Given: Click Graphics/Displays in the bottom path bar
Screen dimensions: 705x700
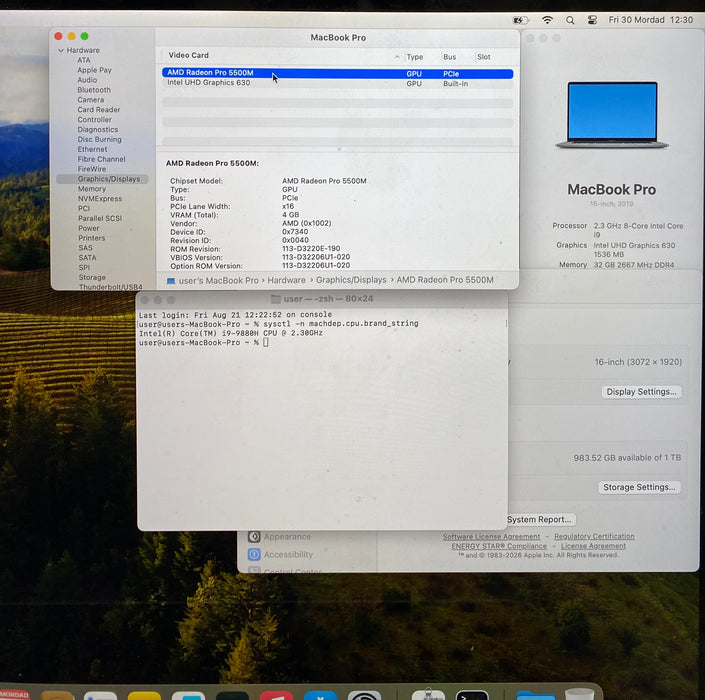Looking at the screenshot, I should tap(351, 280).
